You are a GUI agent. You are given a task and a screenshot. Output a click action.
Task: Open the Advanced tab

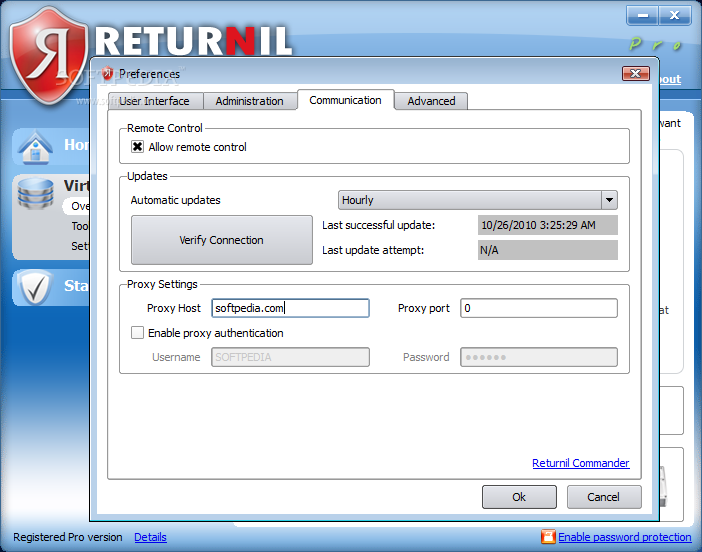coord(431,101)
